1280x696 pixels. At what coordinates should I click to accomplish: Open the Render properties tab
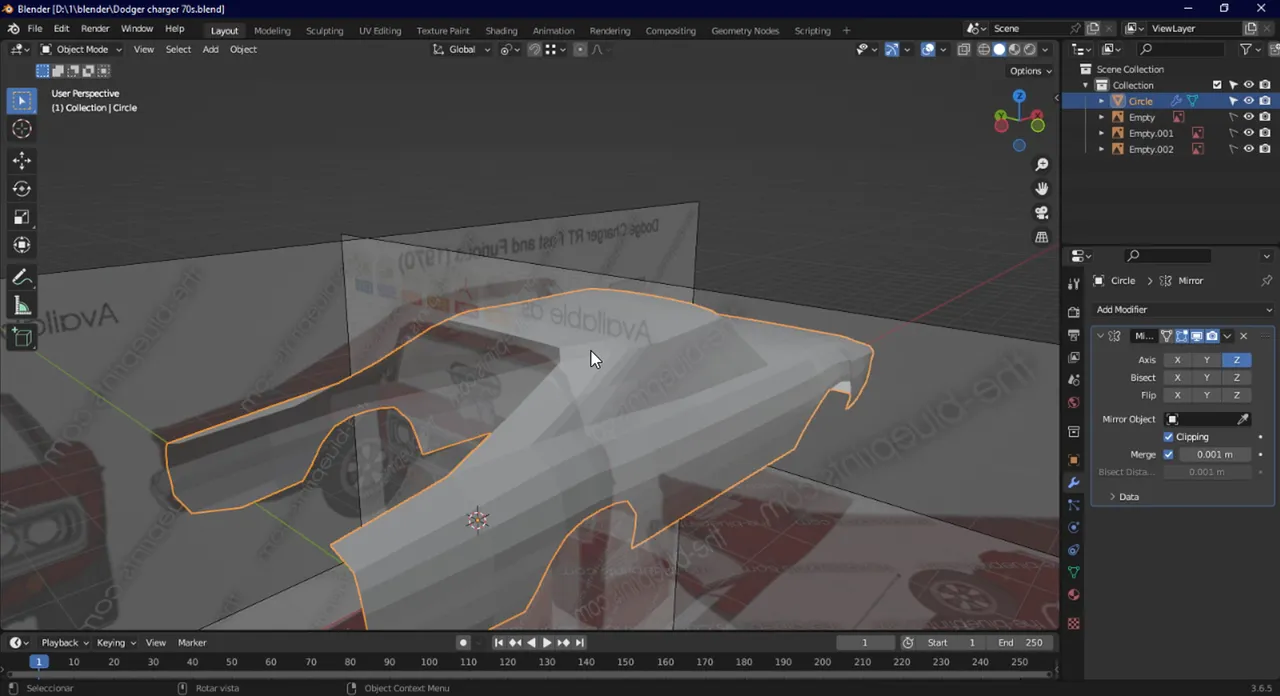point(1074,312)
